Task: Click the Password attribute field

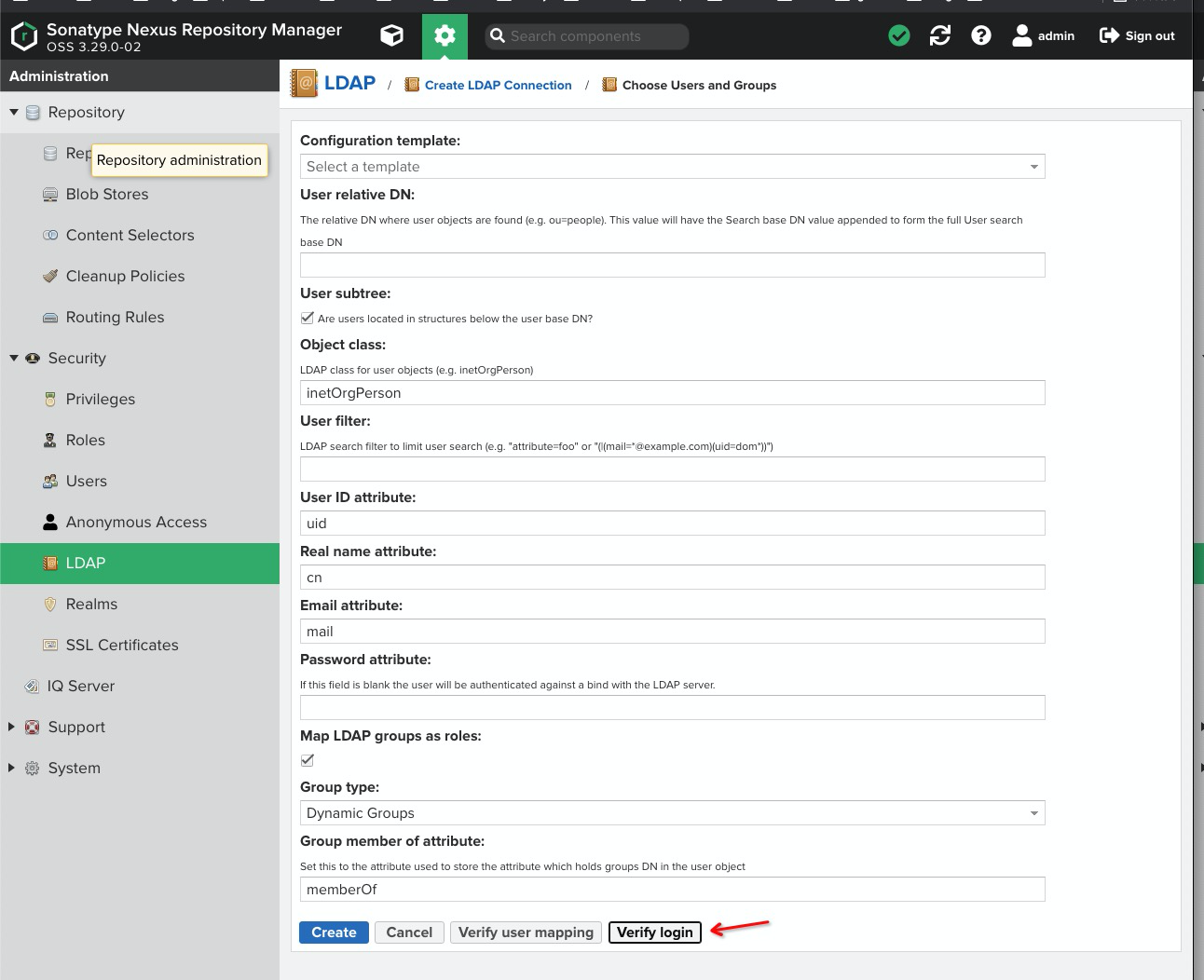Action: click(x=673, y=708)
